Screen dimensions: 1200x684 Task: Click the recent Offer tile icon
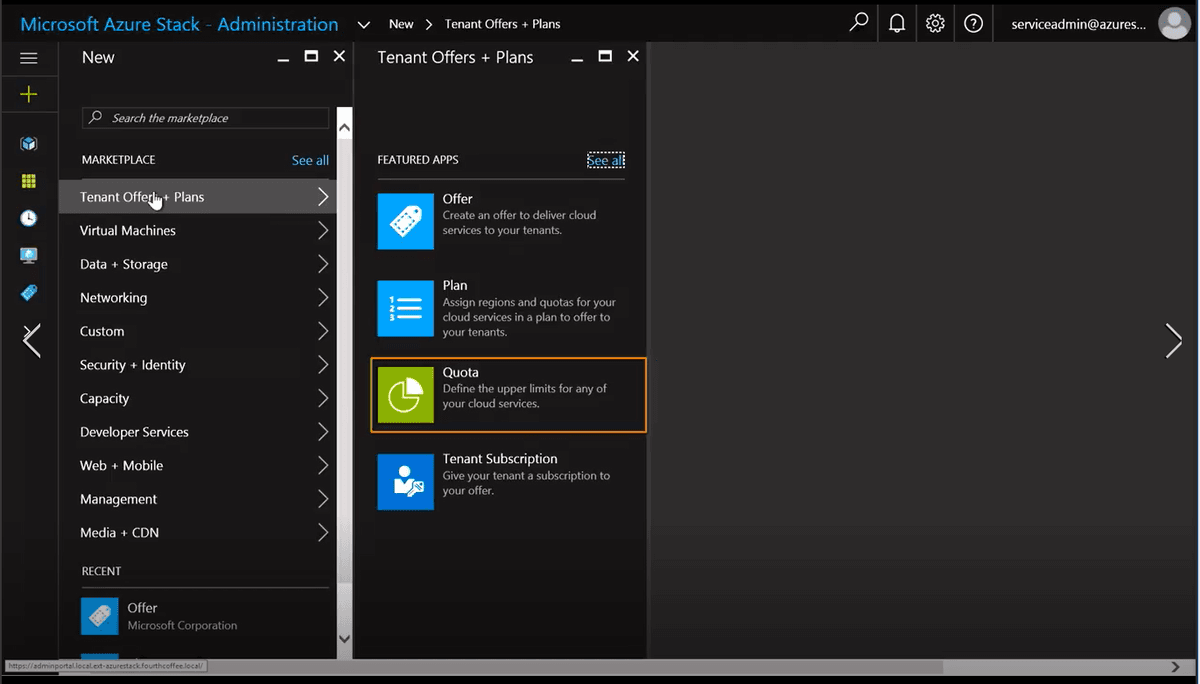tap(99, 616)
